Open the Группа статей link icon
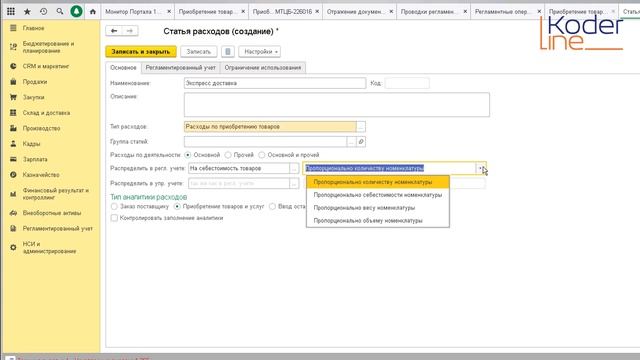640x360 pixels. click(361, 142)
